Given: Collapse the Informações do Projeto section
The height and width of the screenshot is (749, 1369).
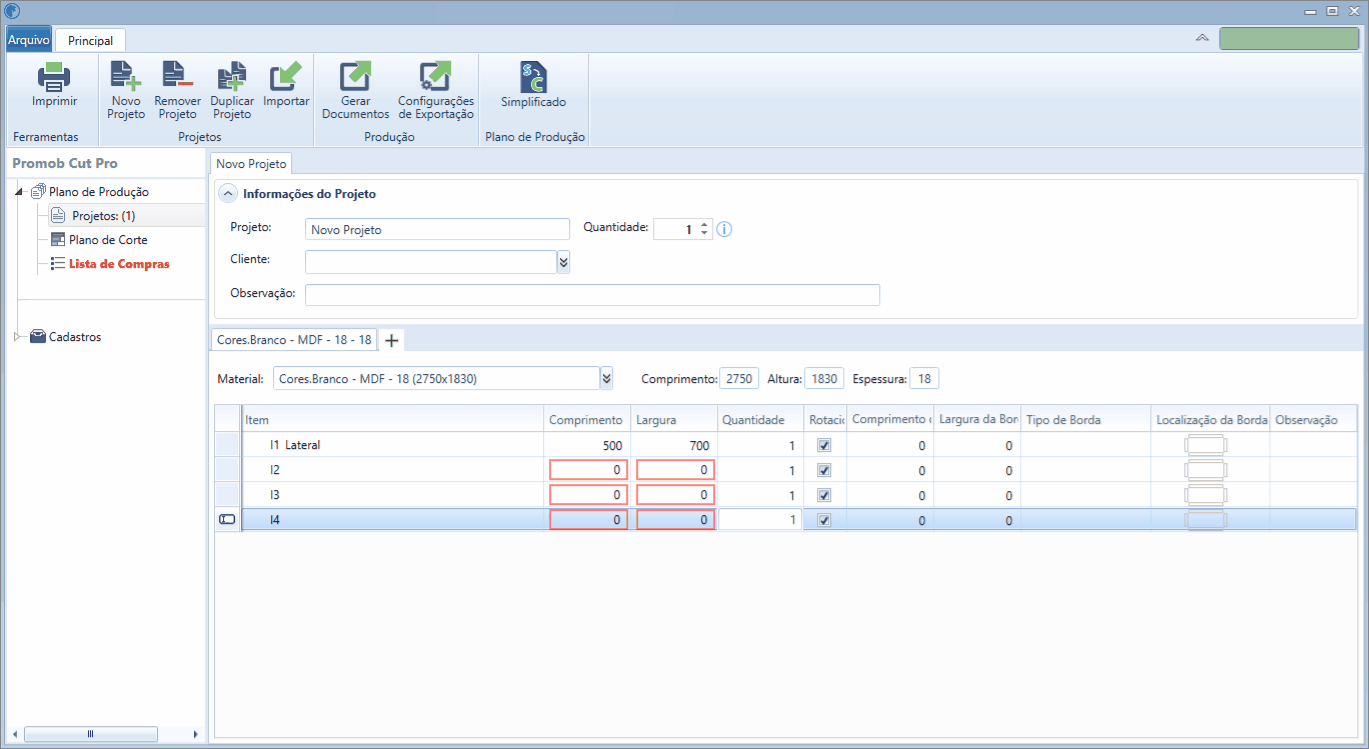Looking at the screenshot, I should pos(228,194).
